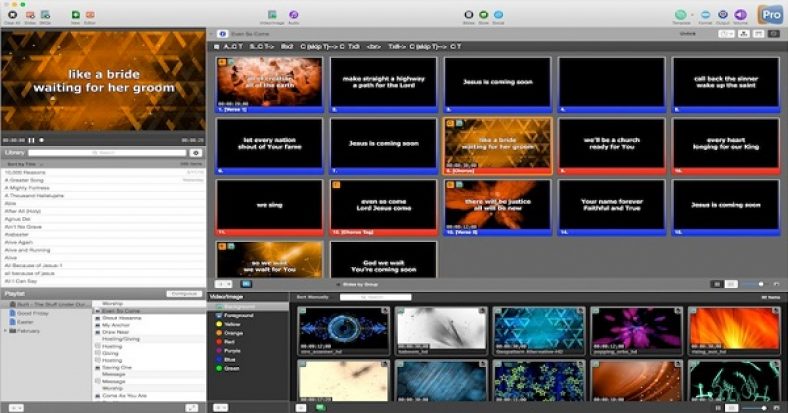The image size is (788, 413).
Task: Open the Audio bin icon
Action: coord(294,15)
